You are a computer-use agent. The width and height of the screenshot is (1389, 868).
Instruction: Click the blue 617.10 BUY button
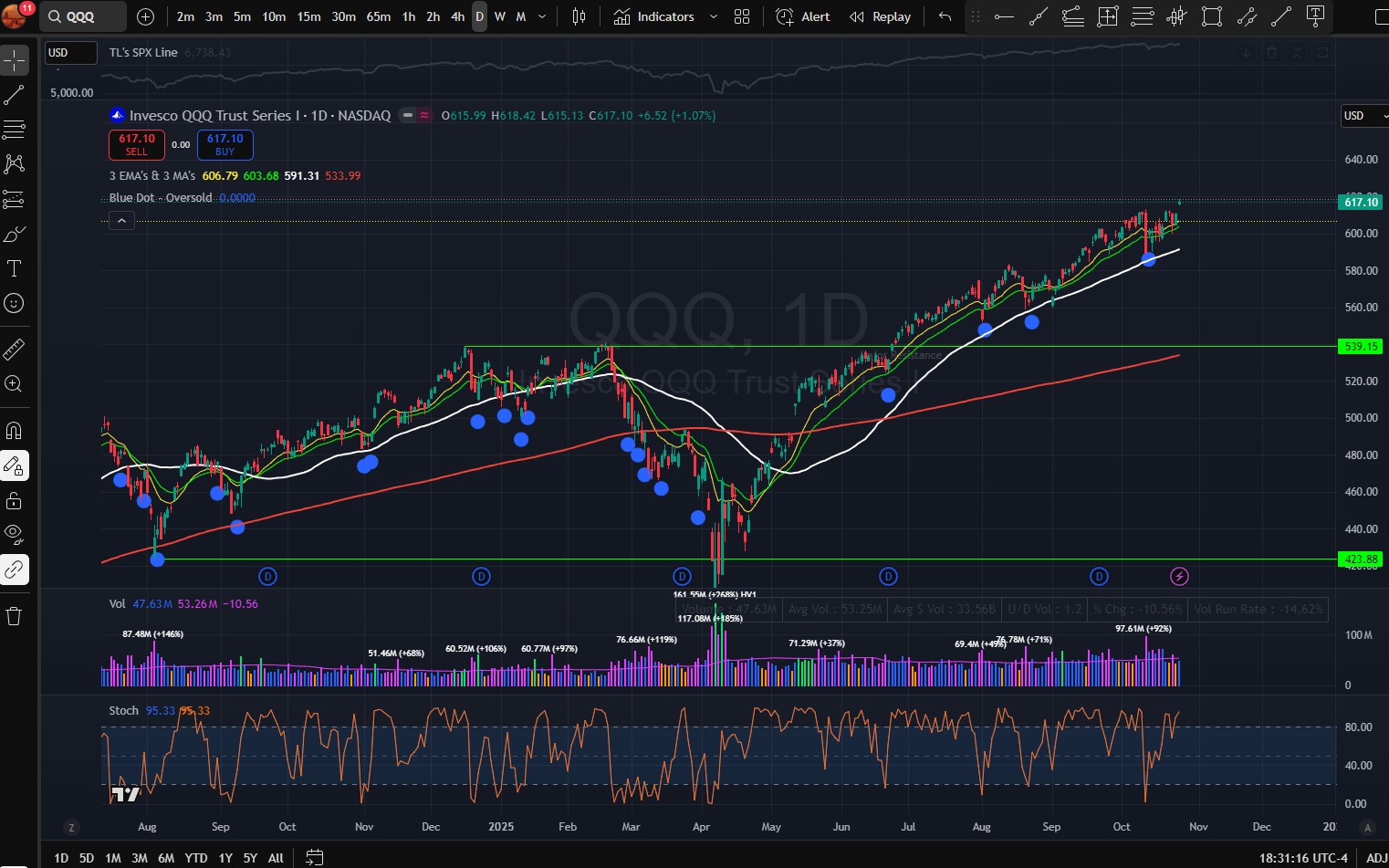pos(225,144)
